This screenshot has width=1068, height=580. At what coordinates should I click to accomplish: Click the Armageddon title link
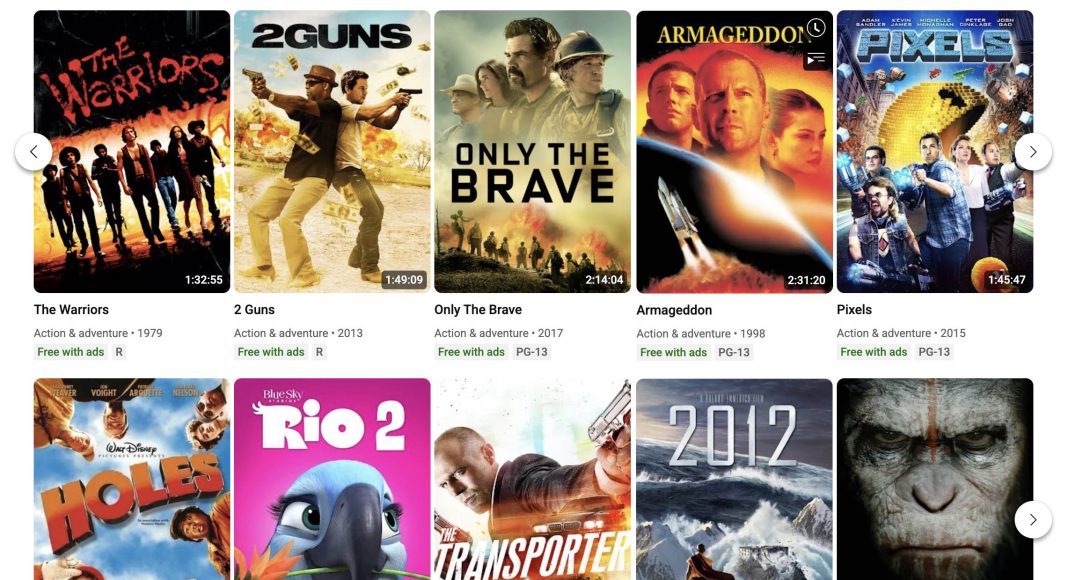point(674,310)
